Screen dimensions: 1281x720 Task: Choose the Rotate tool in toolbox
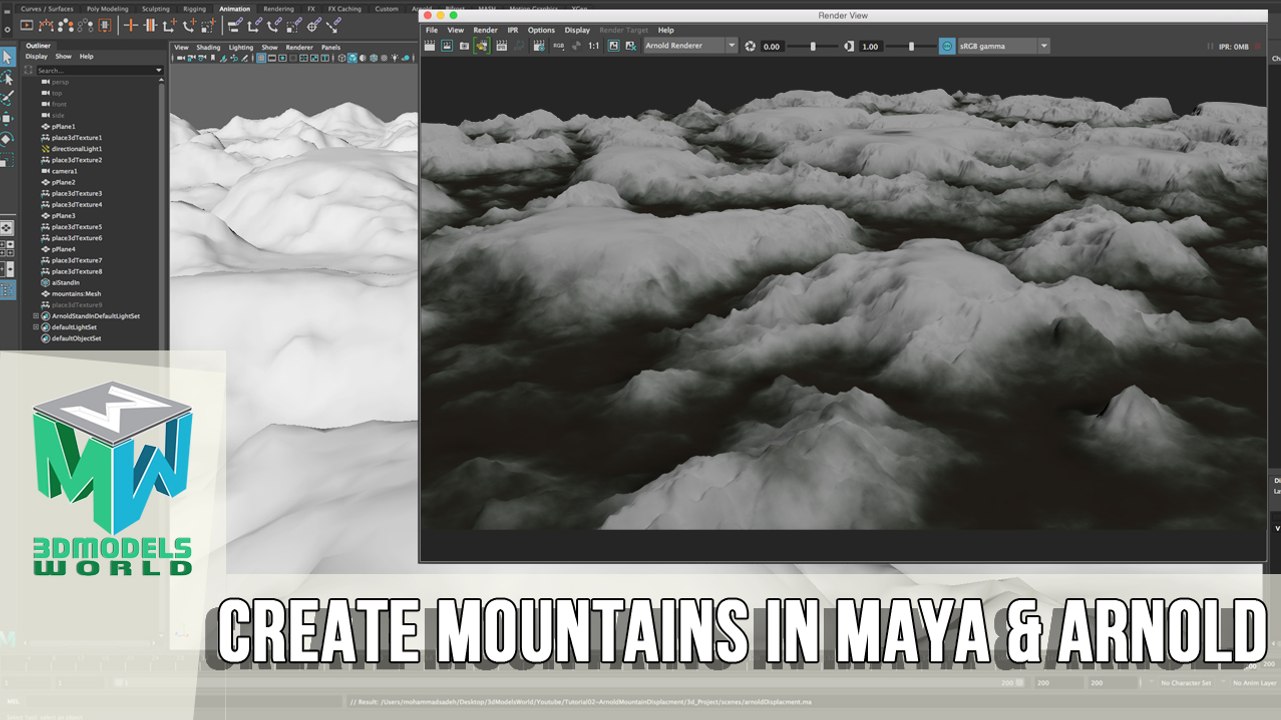click(8, 138)
